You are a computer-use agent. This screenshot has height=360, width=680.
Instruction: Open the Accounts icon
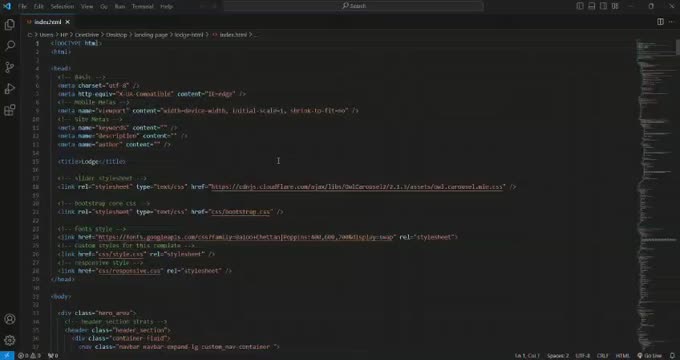click(10, 319)
